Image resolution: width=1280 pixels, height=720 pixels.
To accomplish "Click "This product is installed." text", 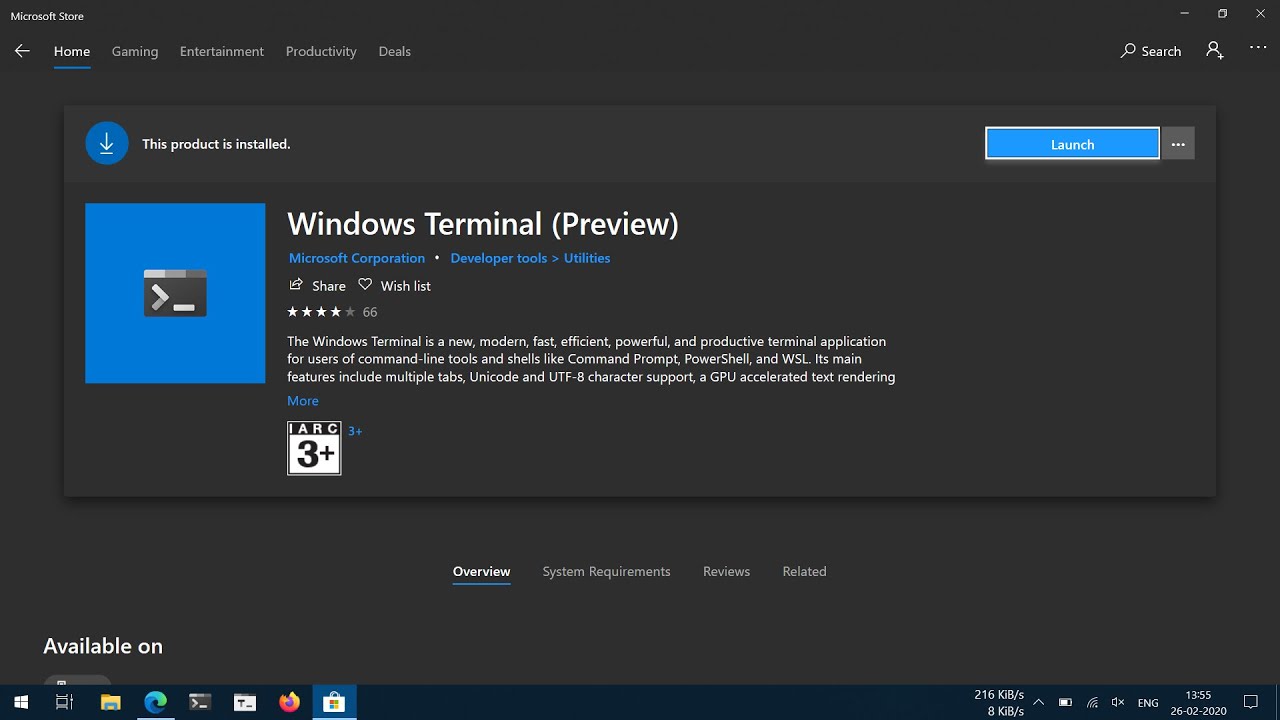I will tap(216, 144).
